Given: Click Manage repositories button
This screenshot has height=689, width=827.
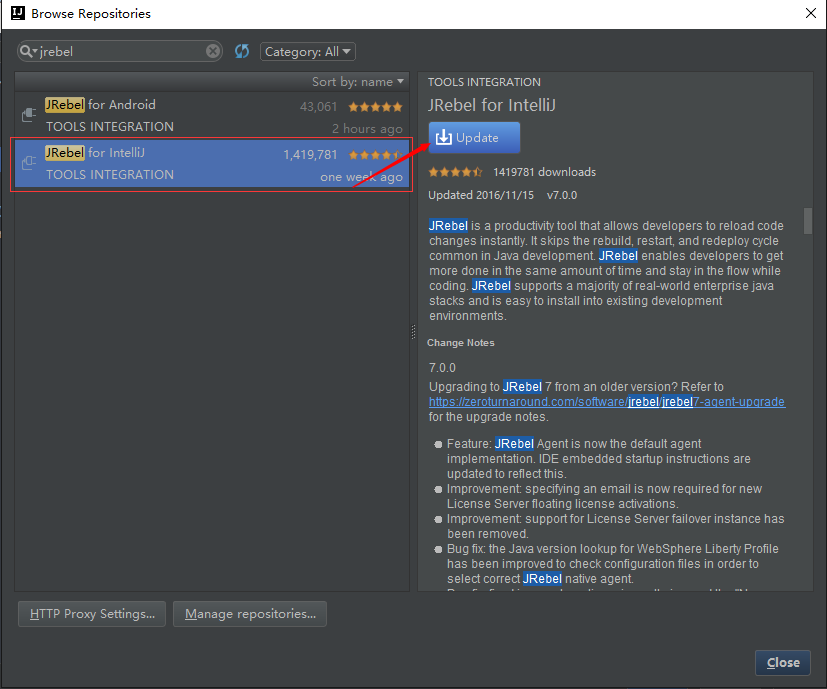Looking at the screenshot, I should (250, 614).
